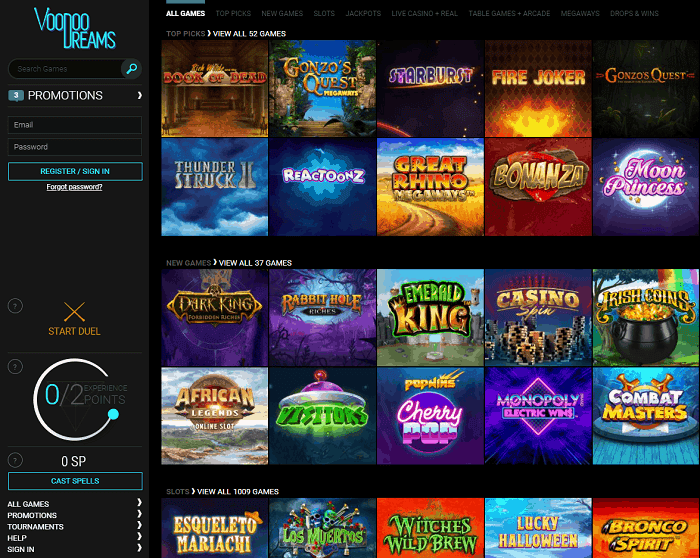
Task: Expand Tournaments sidebar chevron
Action: point(139,525)
